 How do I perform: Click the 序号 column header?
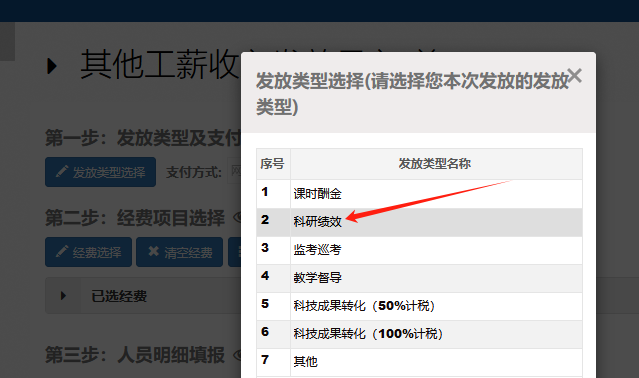tap(273, 164)
